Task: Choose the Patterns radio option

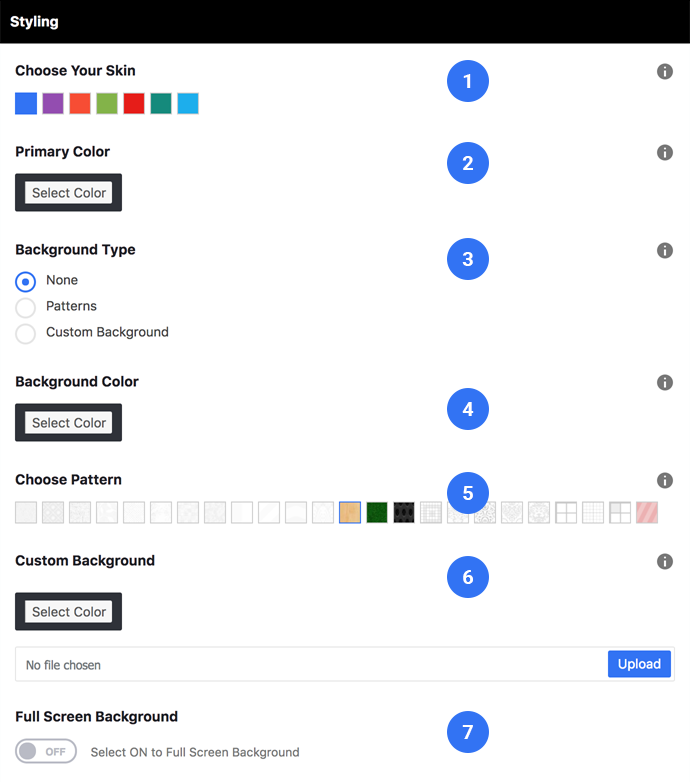Action: pyautogui.click(x=25, y=308)
